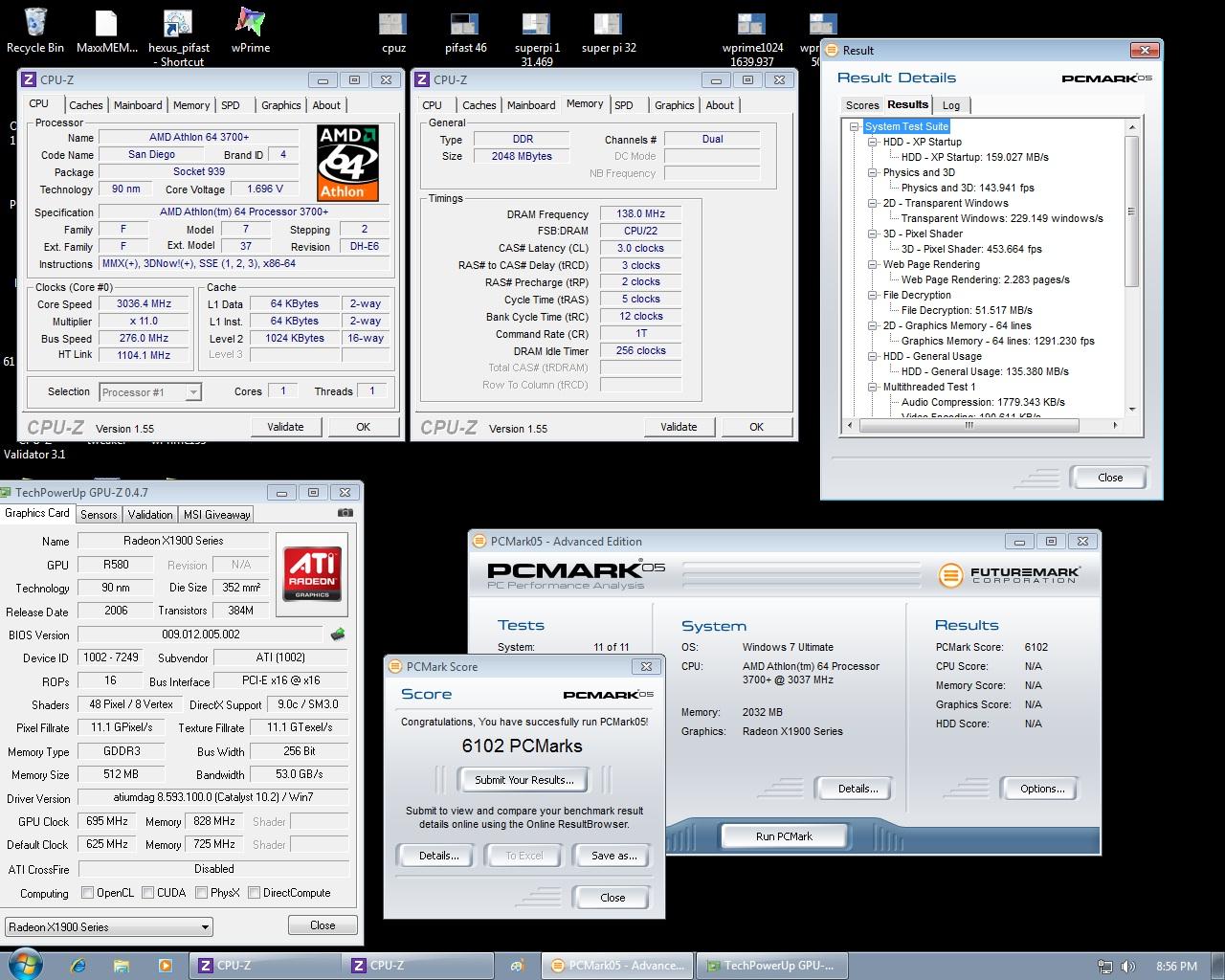Click the Close button in GPU-Z
The width and height of the screenshot is (1225, 980).
point(323,925)
